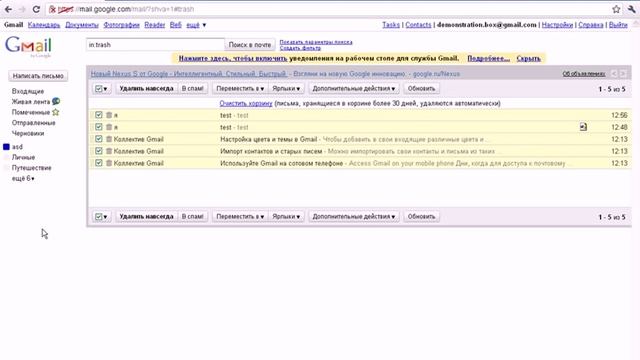This screenshot has height=360, width=640.
Task: Click the bottom Обновить button
Action: tap(421, 216)
